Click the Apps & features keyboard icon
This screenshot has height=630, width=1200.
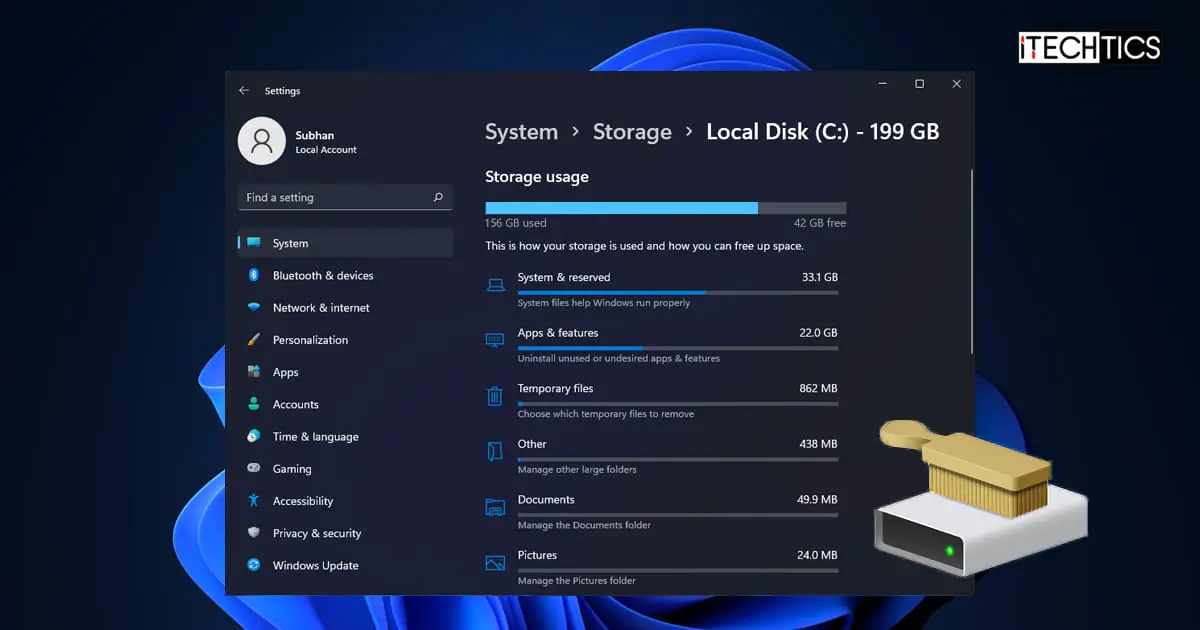(495, 340)
